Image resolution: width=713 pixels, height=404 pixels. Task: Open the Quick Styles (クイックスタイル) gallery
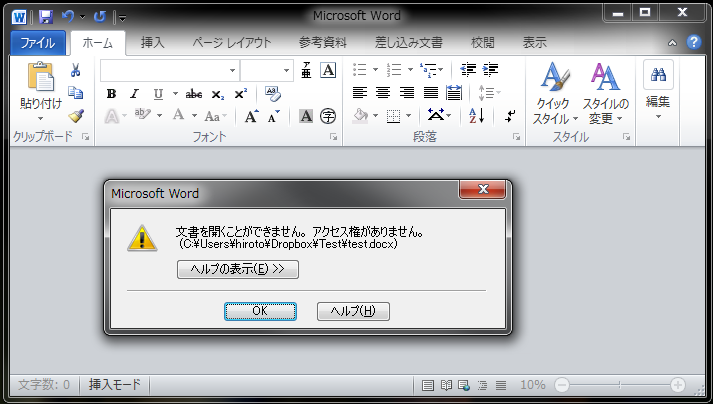(x=554, y=93)
